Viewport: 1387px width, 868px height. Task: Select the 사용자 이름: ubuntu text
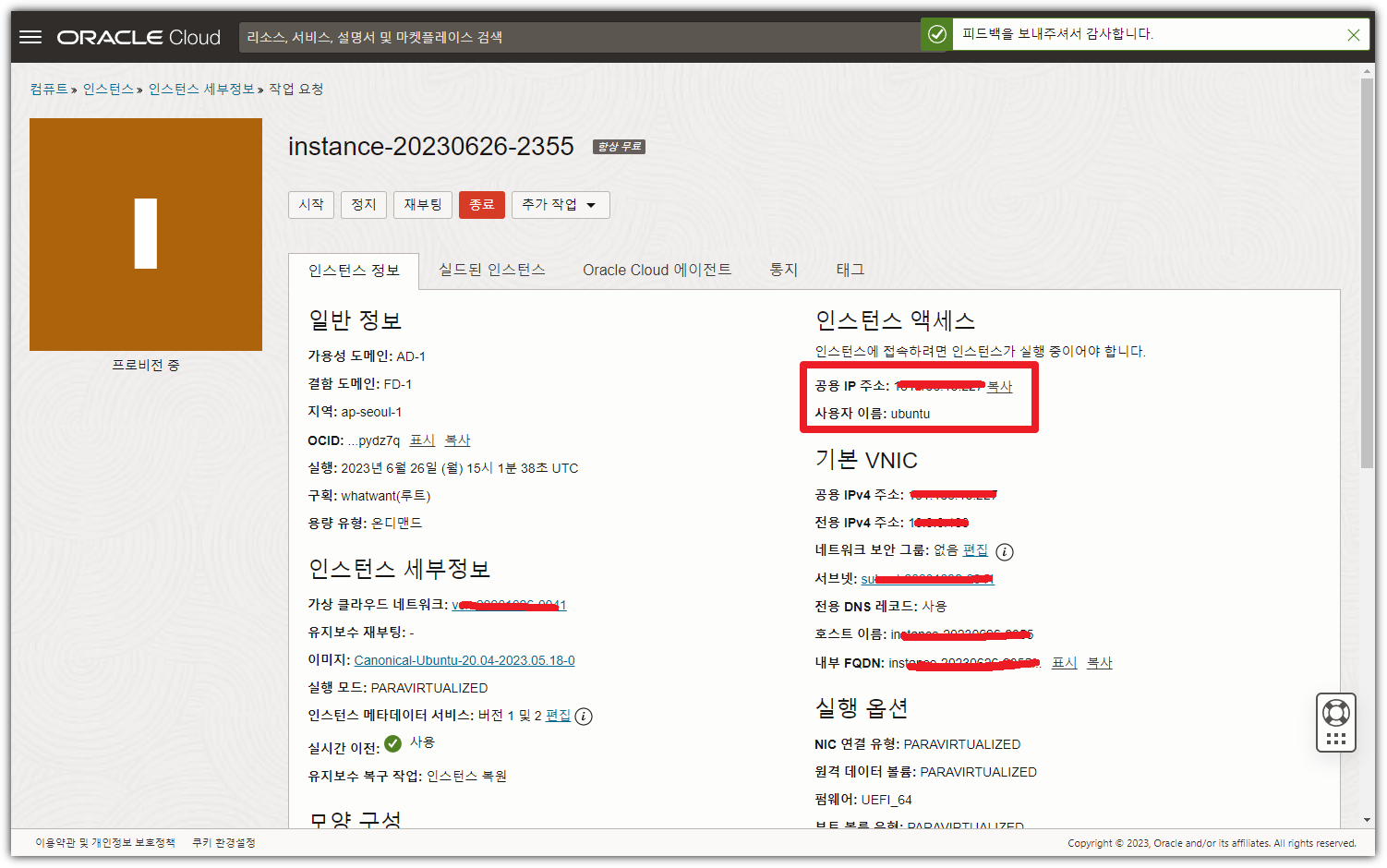pos(872,414)
